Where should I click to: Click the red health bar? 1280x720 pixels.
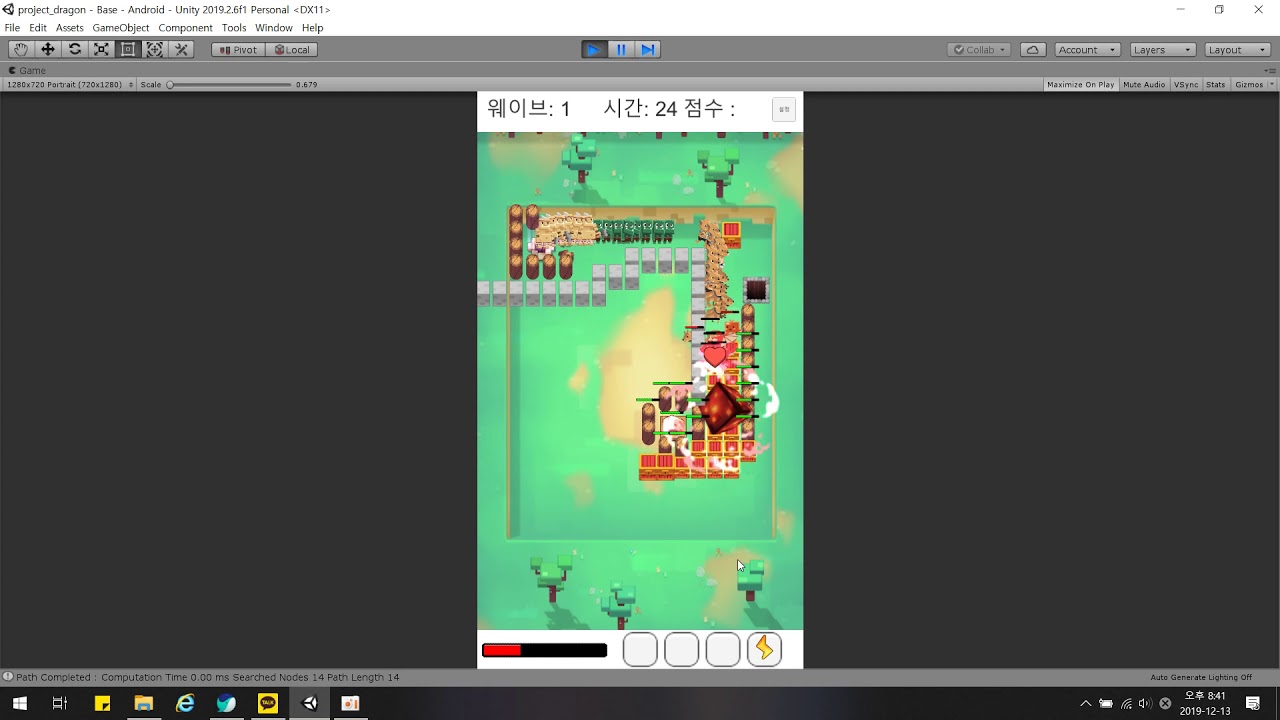pos(544,650)
